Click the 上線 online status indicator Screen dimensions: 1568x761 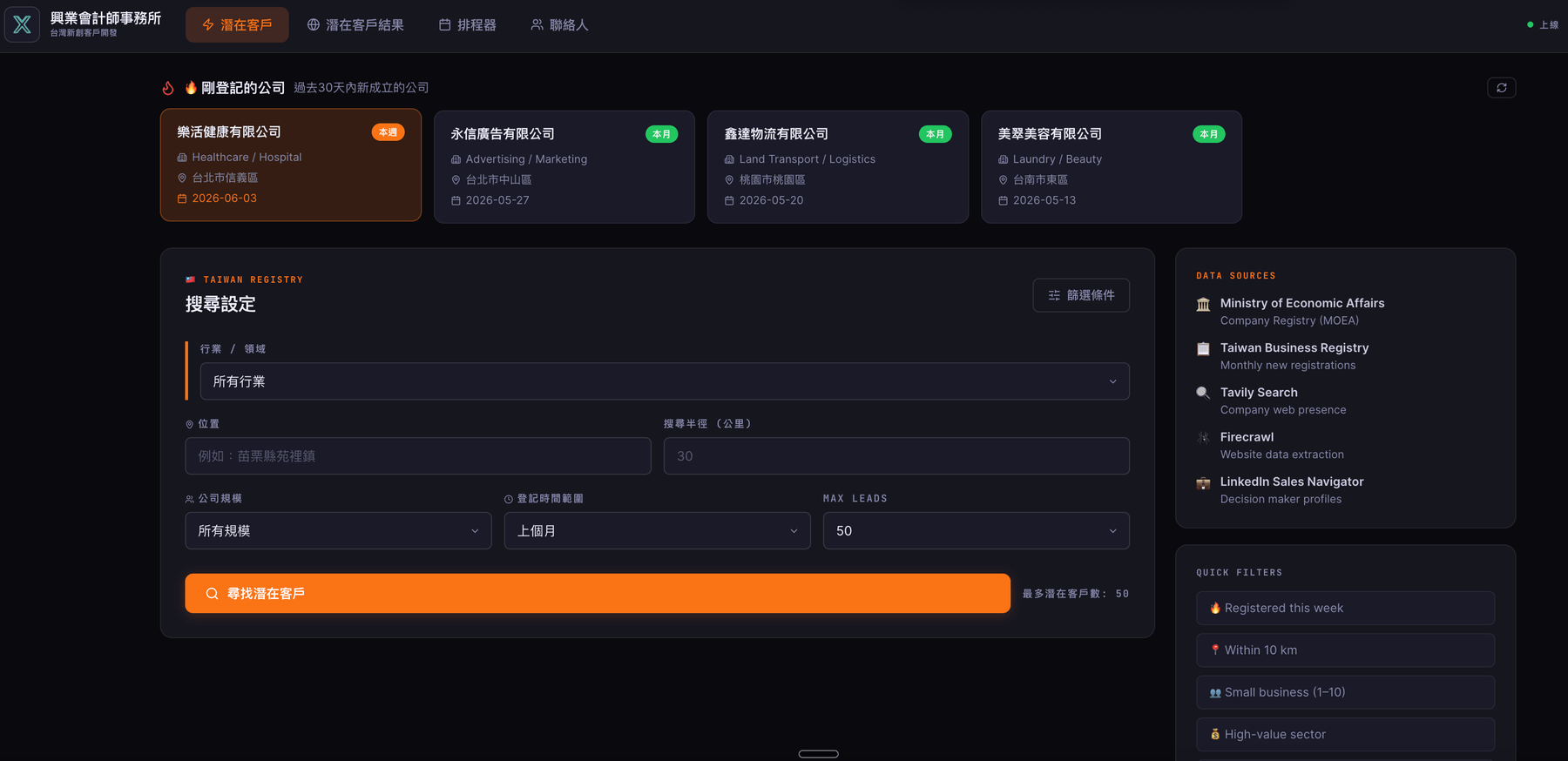pos(1543,25)
